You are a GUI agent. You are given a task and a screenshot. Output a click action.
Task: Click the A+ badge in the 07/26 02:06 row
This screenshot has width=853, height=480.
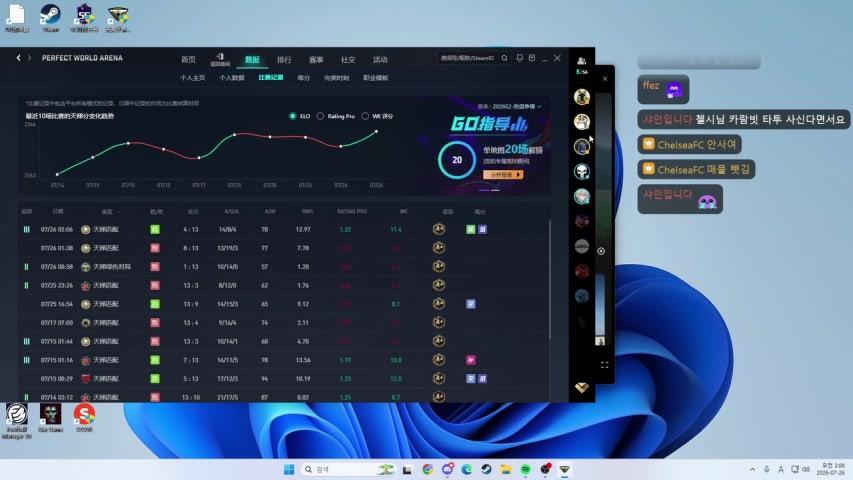click(438, 229)
